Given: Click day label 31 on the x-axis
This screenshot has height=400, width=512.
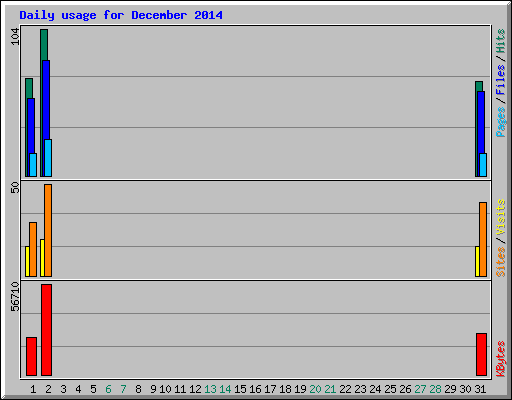Looking at the screenshot, I should coord(480,389).
